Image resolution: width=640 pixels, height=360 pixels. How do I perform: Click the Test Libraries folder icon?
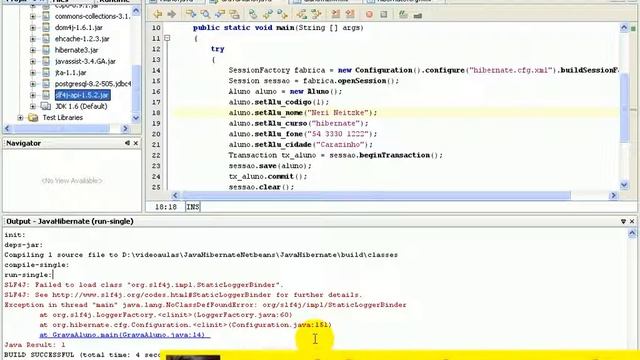[33, 118]
